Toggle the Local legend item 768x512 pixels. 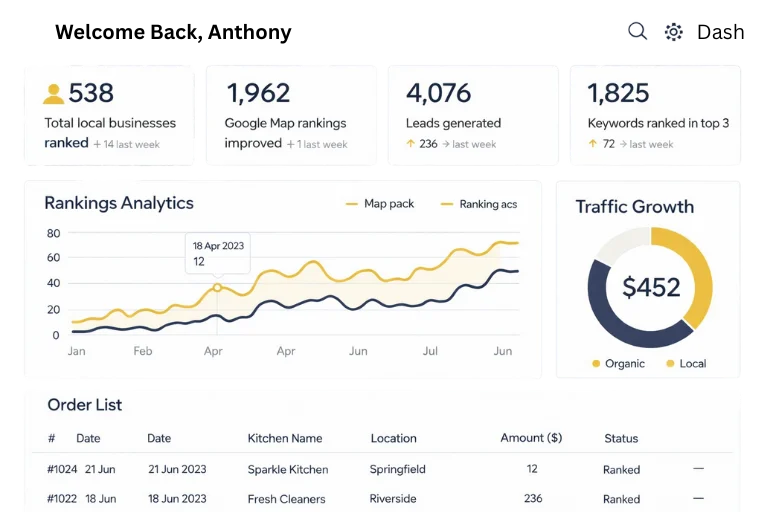[x=686, y=364]
